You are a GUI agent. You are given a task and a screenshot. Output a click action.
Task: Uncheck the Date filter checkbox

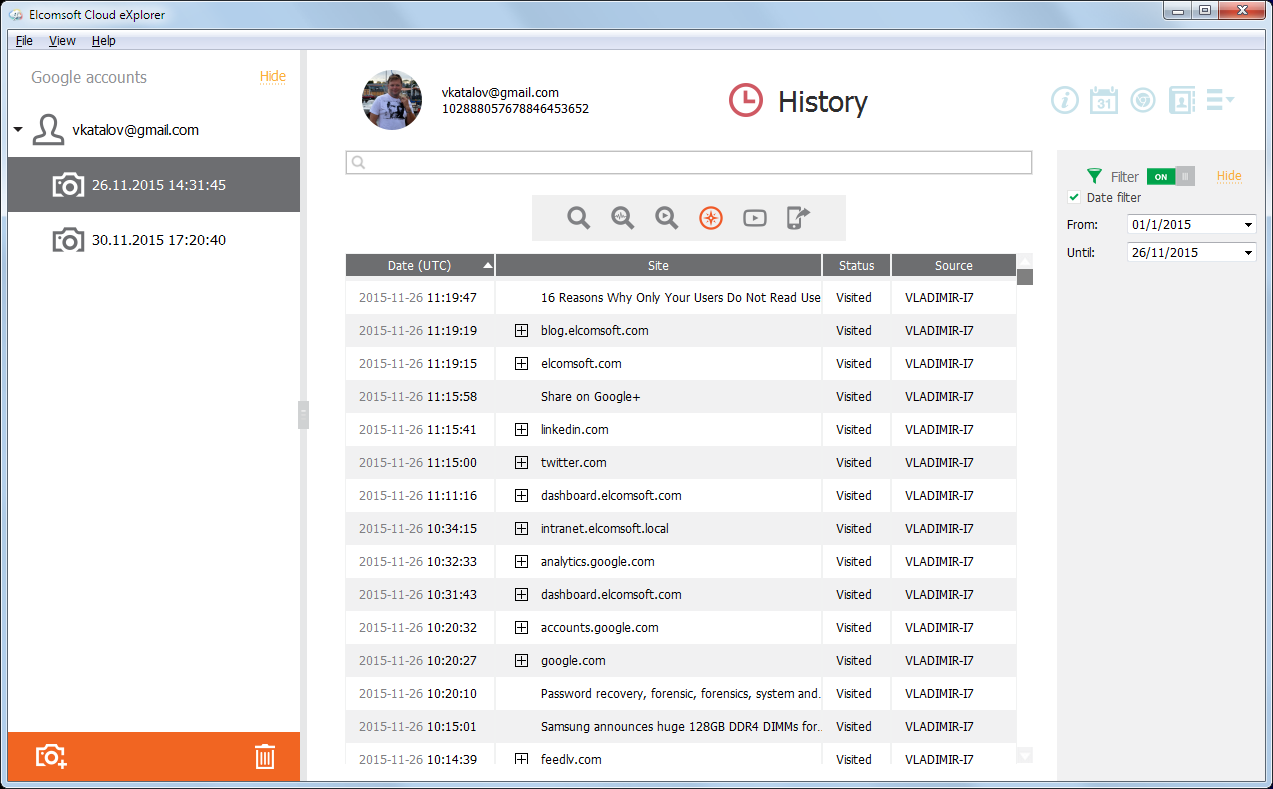click(x=1074, y=197)
